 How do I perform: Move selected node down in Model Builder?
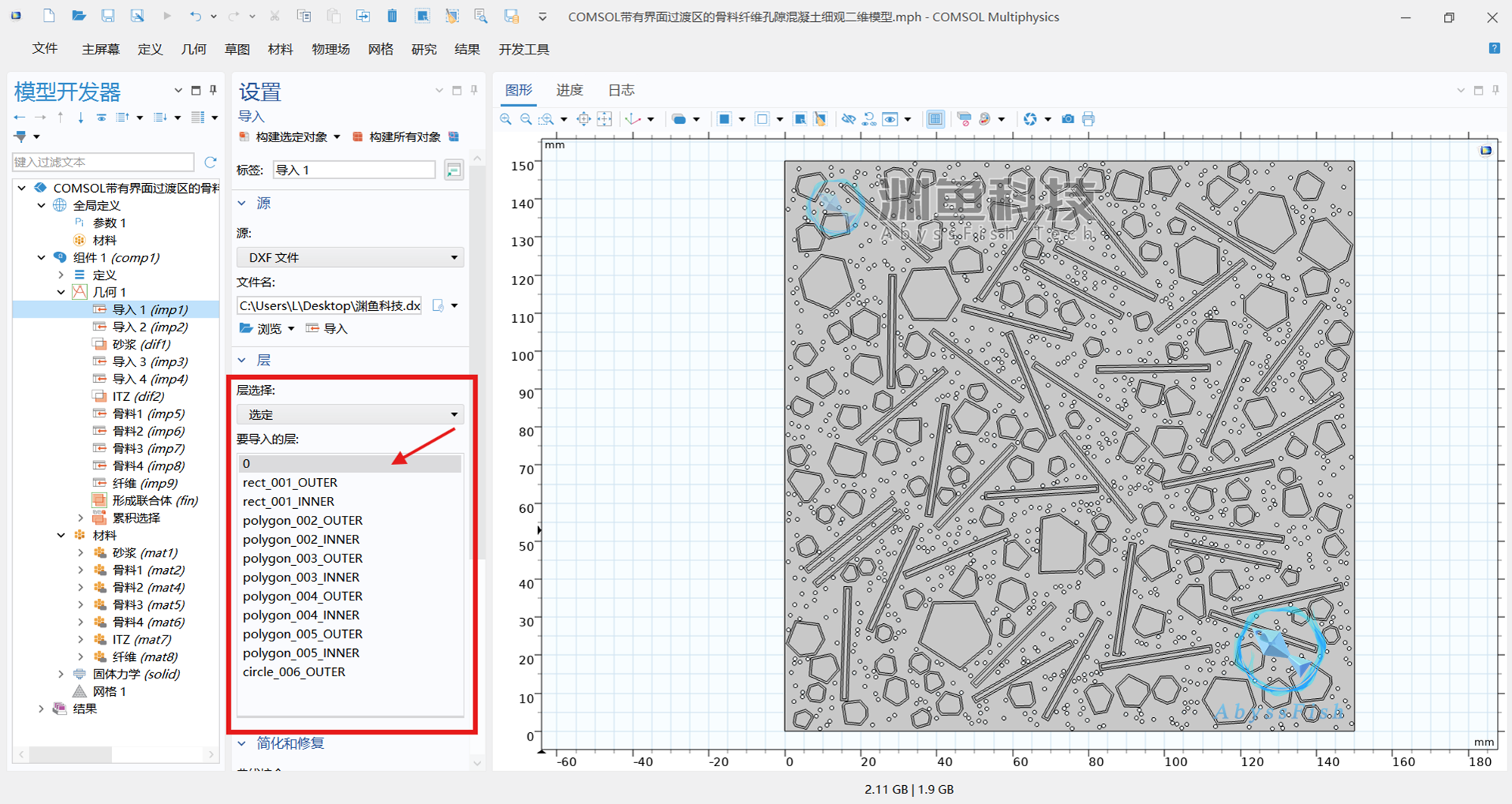pyautogui.click(x=80, y=117)
